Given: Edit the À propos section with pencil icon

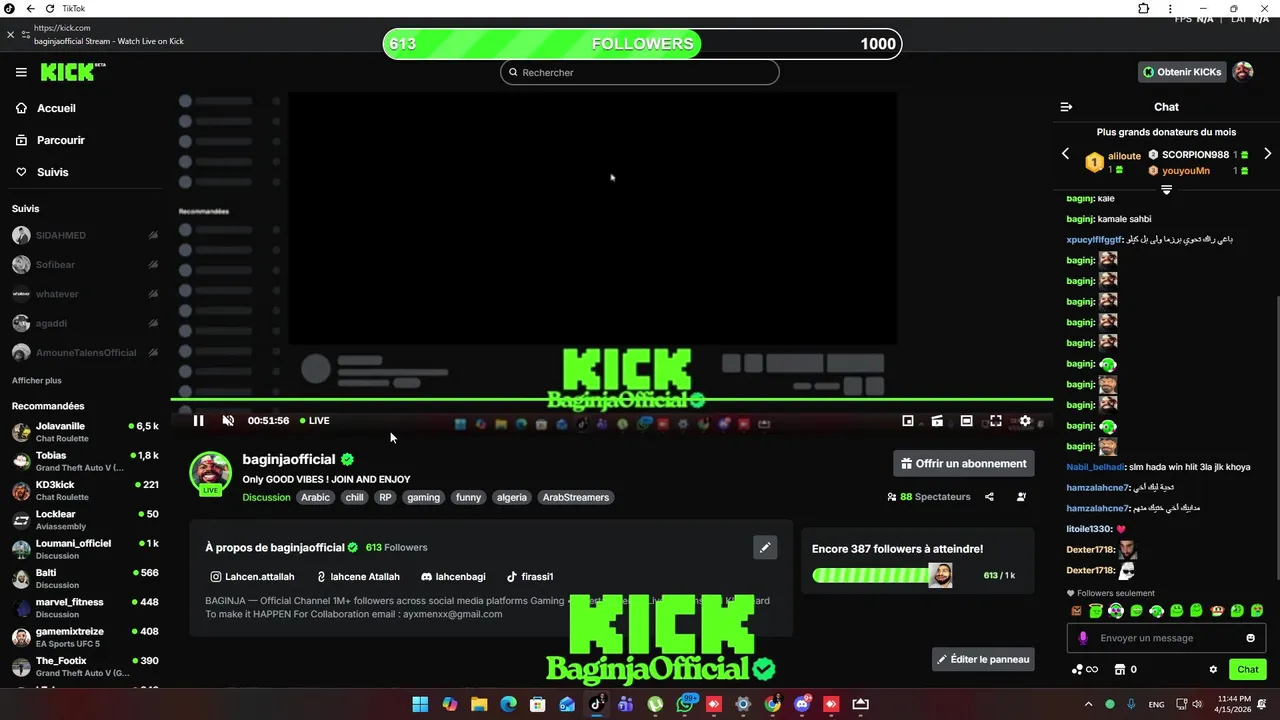Looking at the screenshot, I should click(x=765, y=547).
